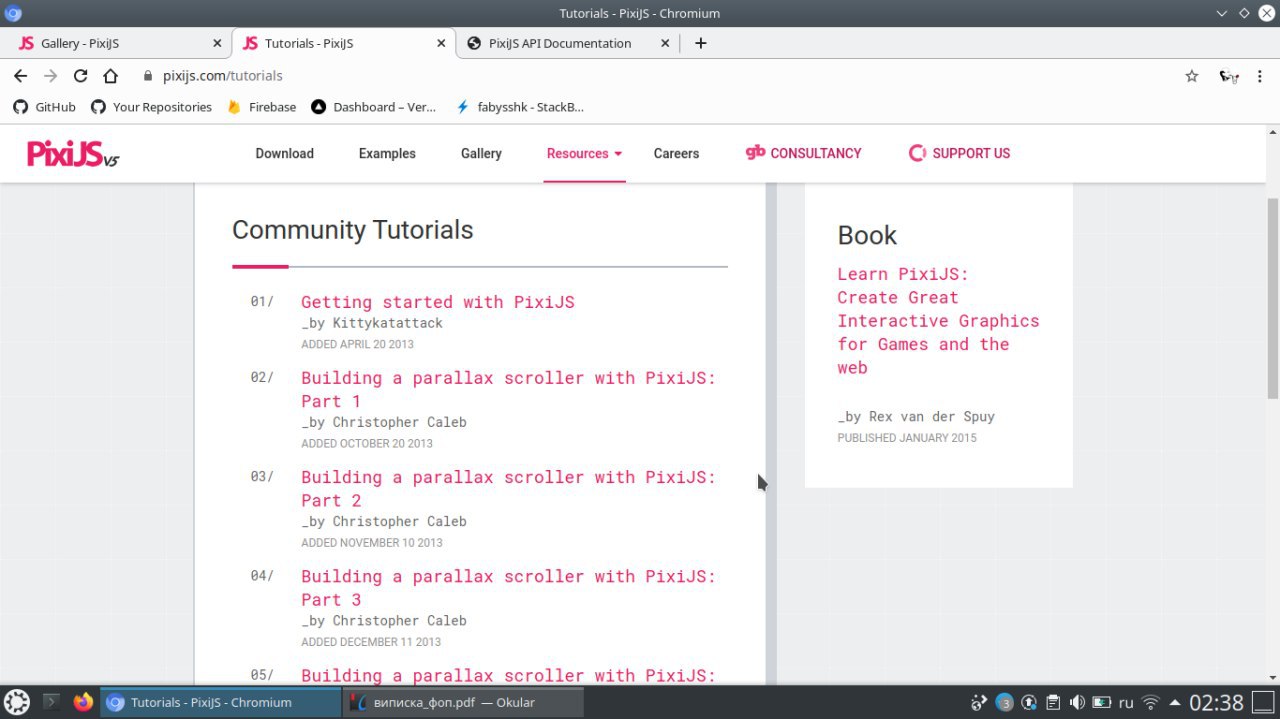The image size is (1280, 719).
Task: Click the Tutorials - PixiJS - Chromium taskbar entry
Action: pos(220,702)
